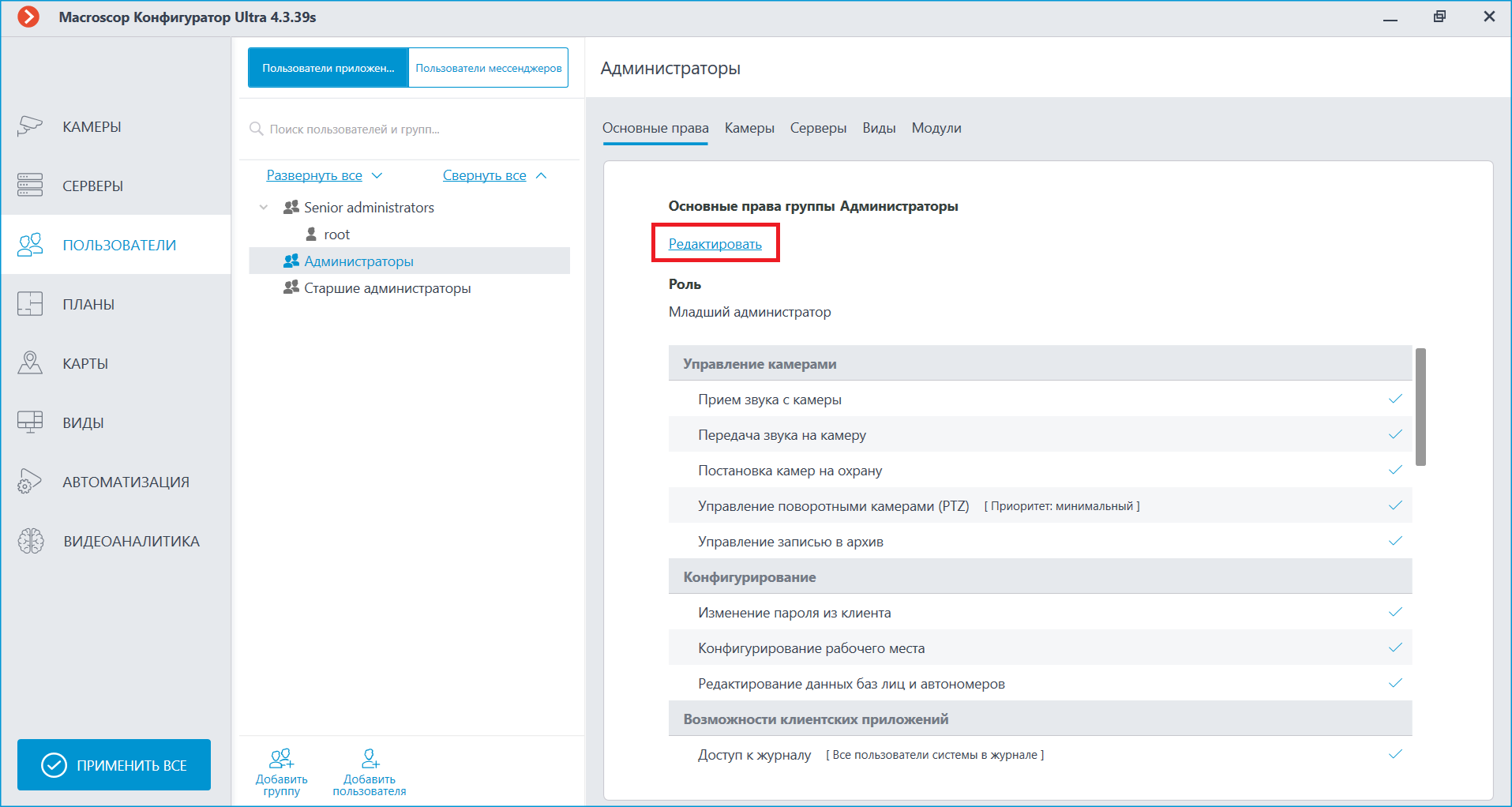Click the Приоритет: минимальный value text
This screenshot has width=1512, height=807.
[1062, 506]
